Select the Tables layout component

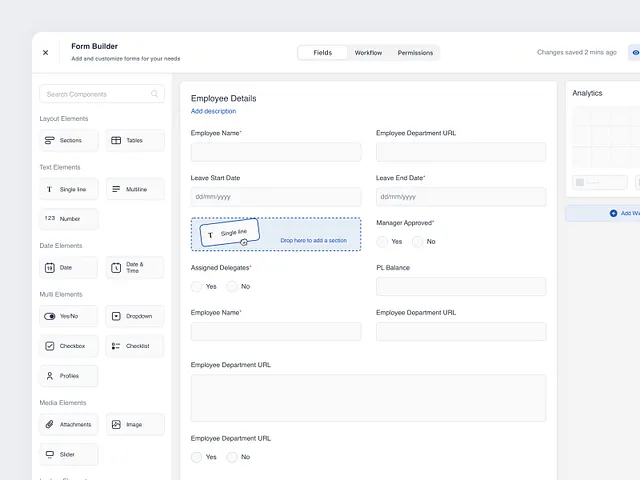tap(134, 141)
